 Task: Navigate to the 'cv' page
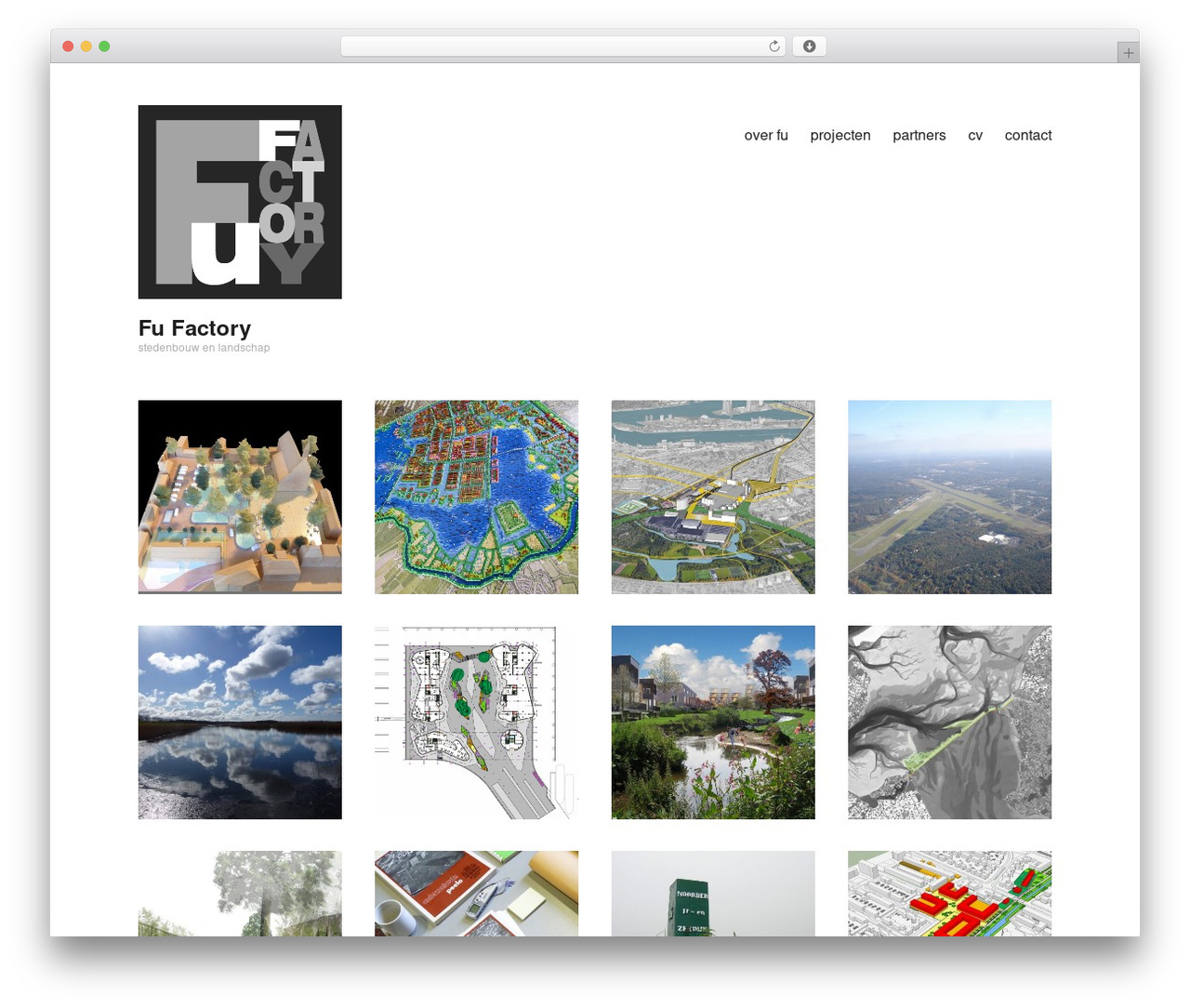pyautogui.click(x=975, y=135)
